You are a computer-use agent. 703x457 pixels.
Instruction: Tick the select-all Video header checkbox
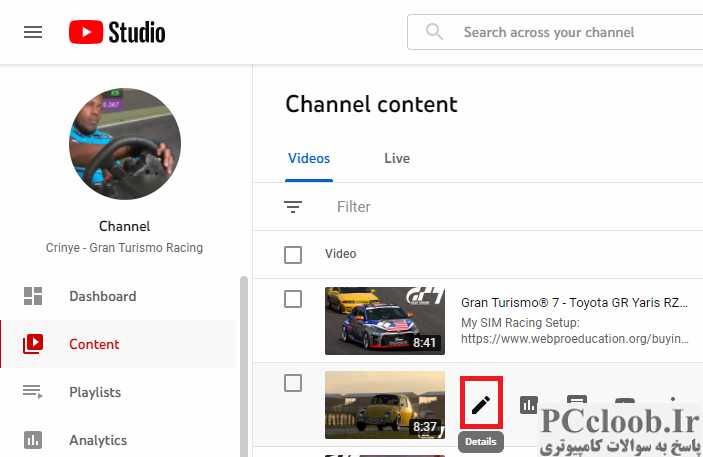293,255
